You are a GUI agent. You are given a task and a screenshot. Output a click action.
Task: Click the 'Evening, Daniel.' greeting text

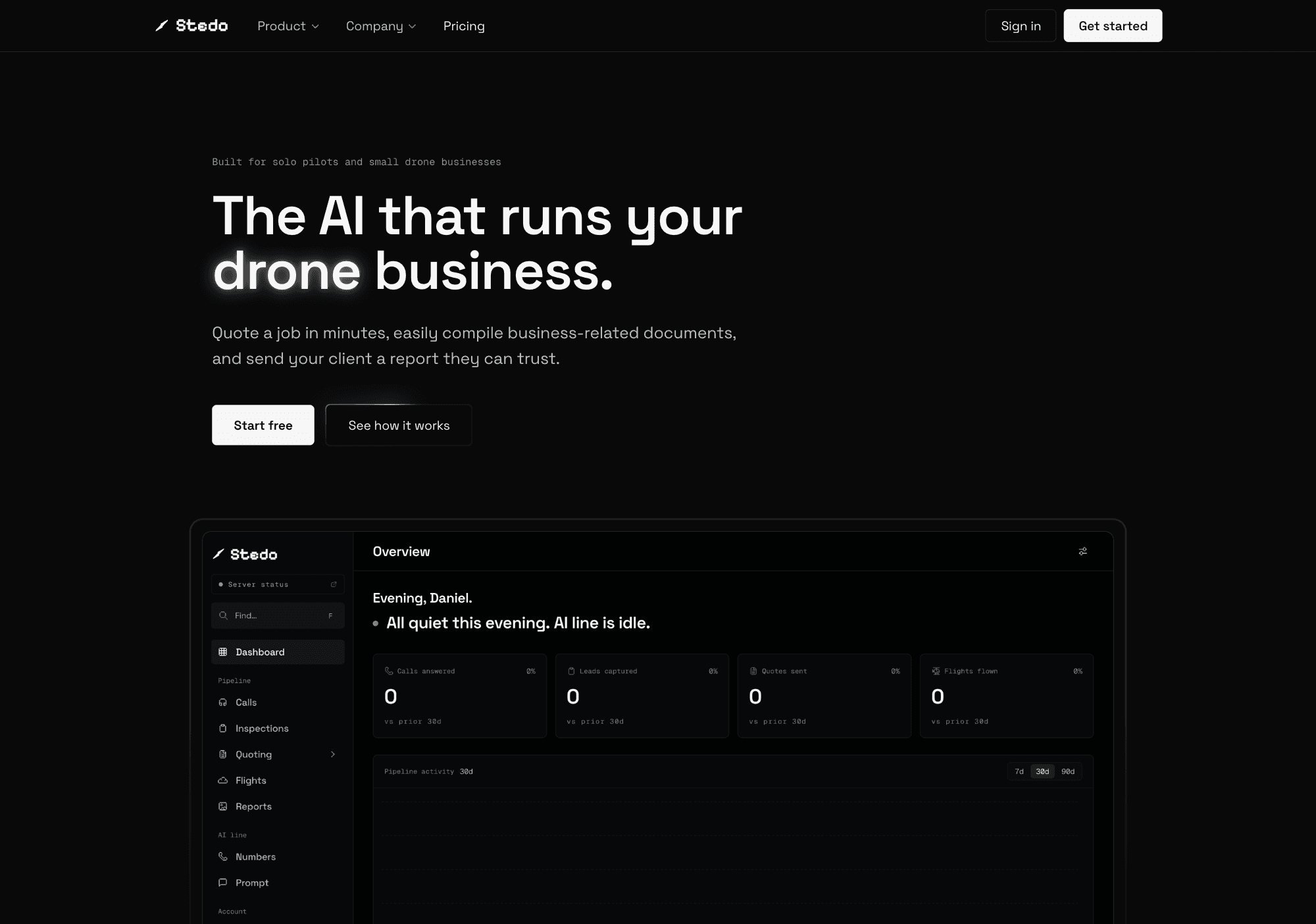coord(422,598)
